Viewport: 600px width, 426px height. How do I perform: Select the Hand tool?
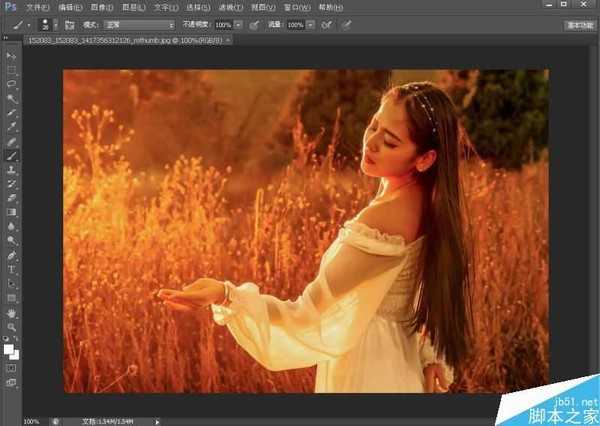point(12,312)
